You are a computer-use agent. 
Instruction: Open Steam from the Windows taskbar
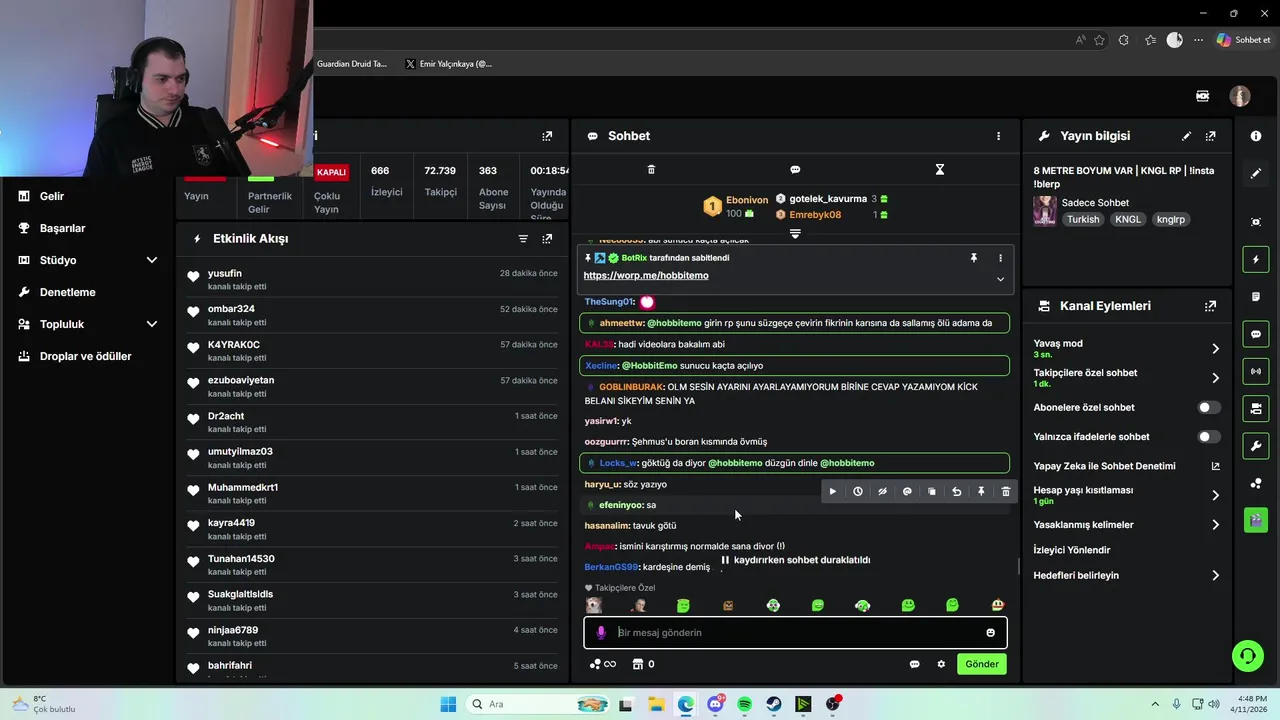coord(774,705)
